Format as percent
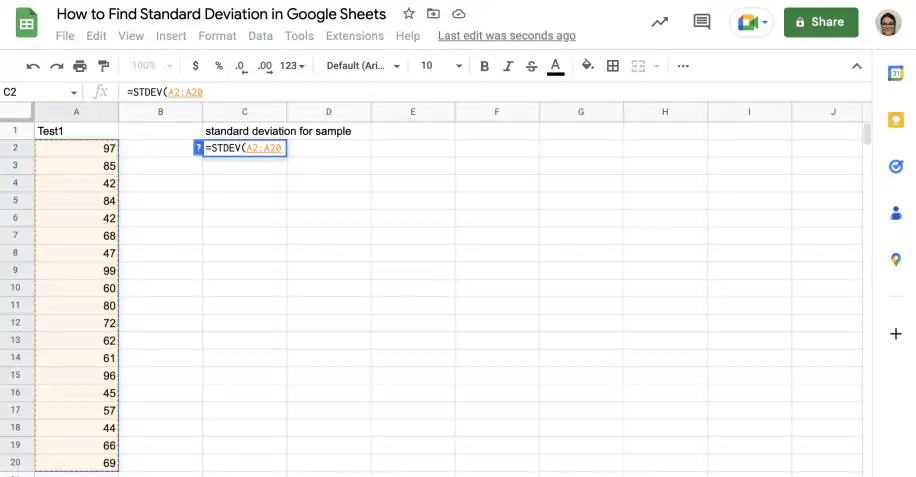 [218, 66]
